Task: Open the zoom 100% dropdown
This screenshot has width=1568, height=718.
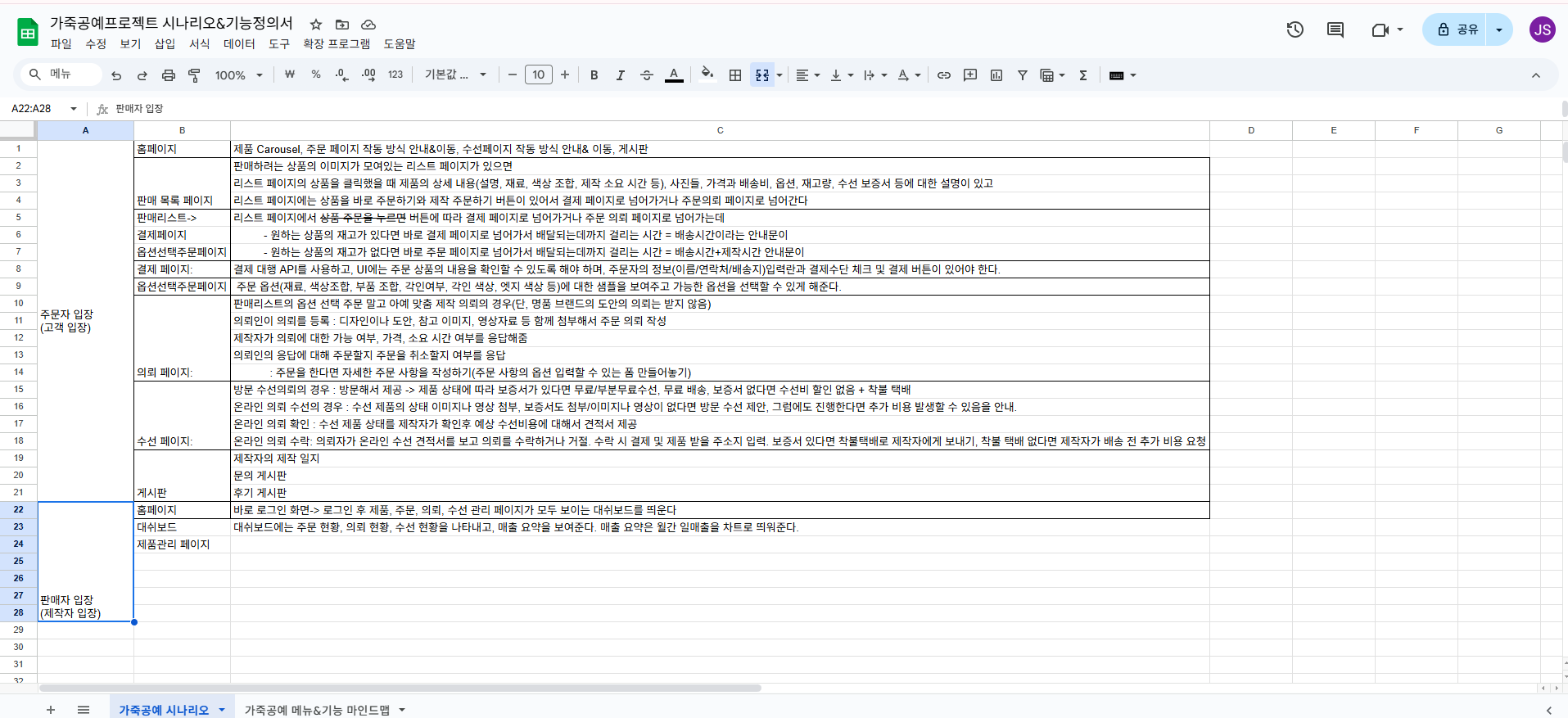Action: click(238, 75)
